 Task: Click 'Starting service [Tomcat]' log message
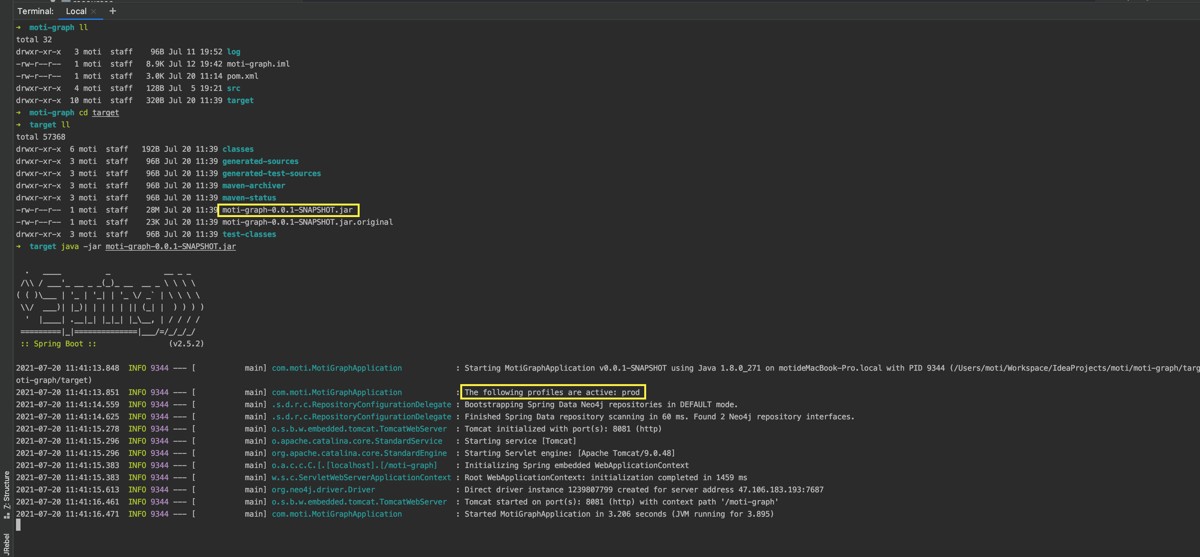click(x=520, y=441)
